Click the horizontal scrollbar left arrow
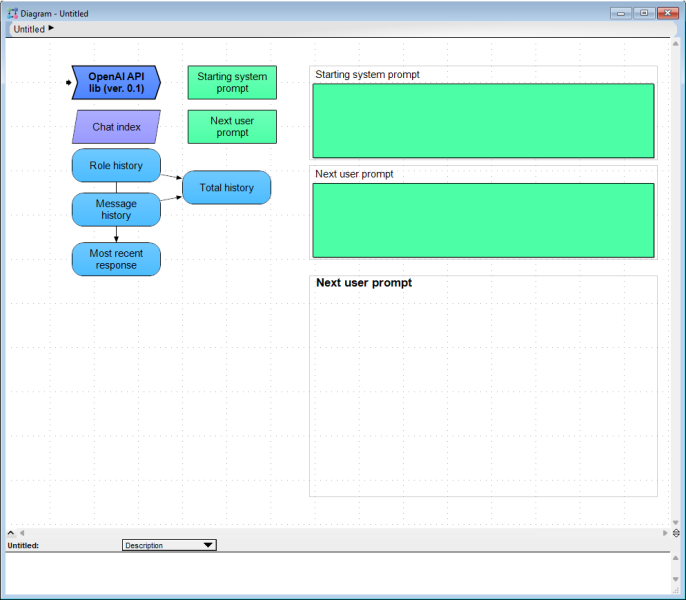 (x=22, y=533)
